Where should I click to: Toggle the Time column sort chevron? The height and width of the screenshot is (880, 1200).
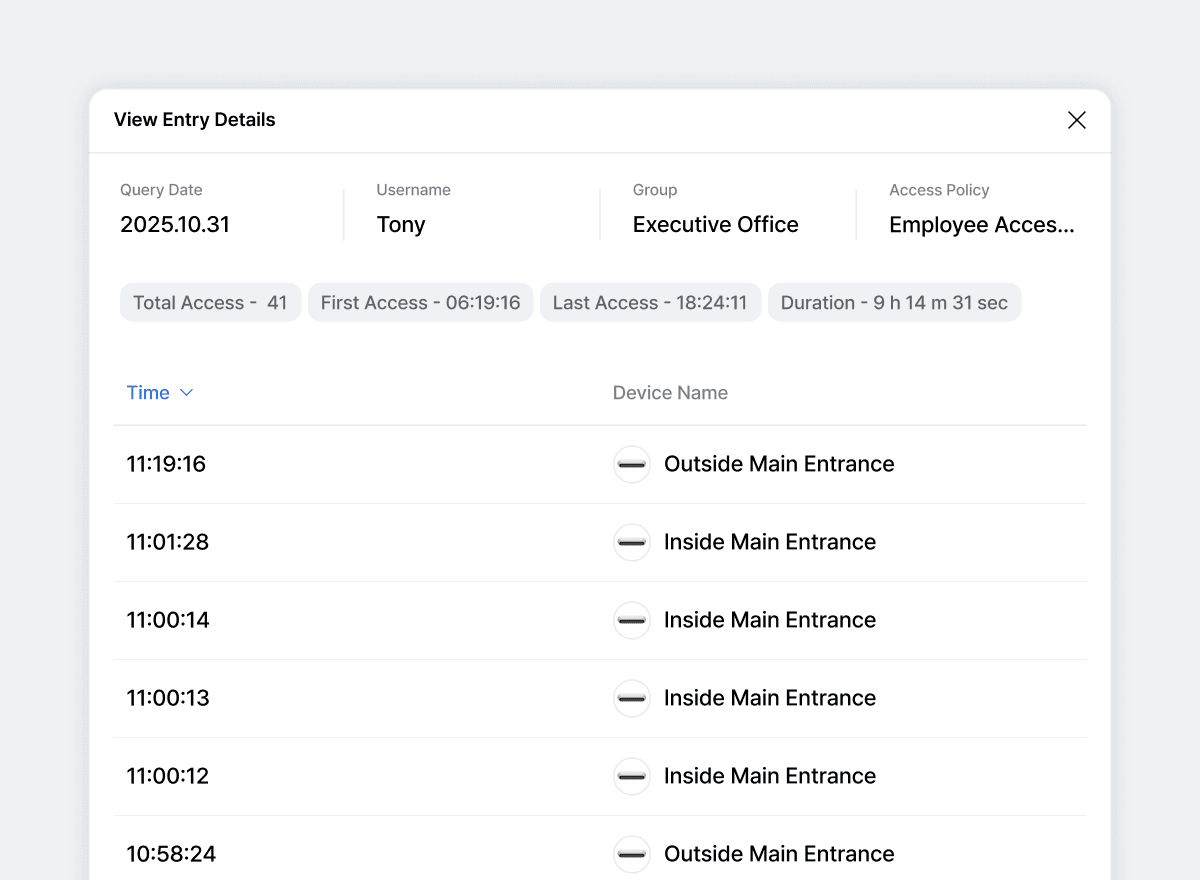coord(186,393)
